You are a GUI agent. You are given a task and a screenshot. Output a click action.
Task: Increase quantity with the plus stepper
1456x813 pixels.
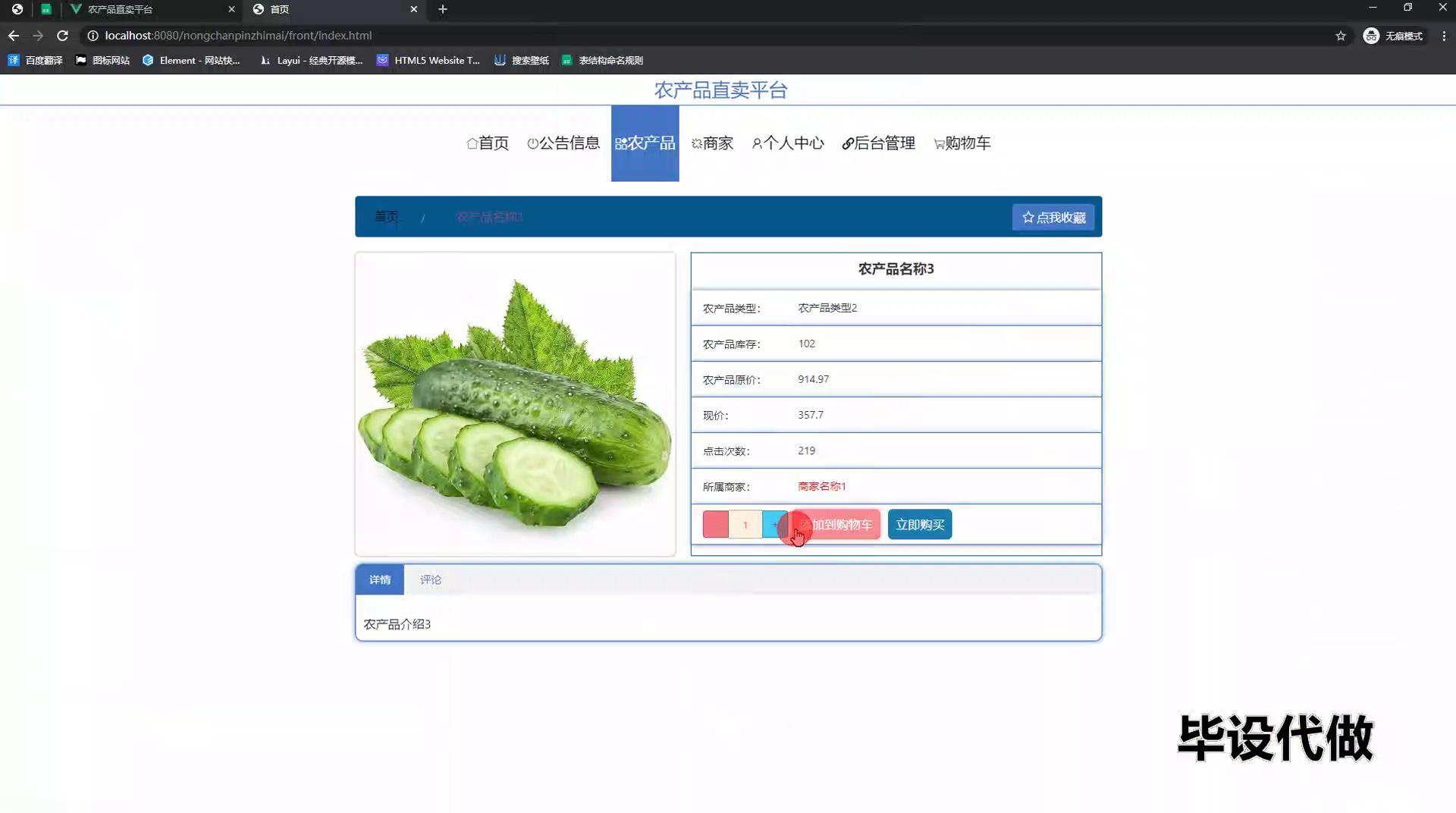pyautogui.click(x=774, y=525)
